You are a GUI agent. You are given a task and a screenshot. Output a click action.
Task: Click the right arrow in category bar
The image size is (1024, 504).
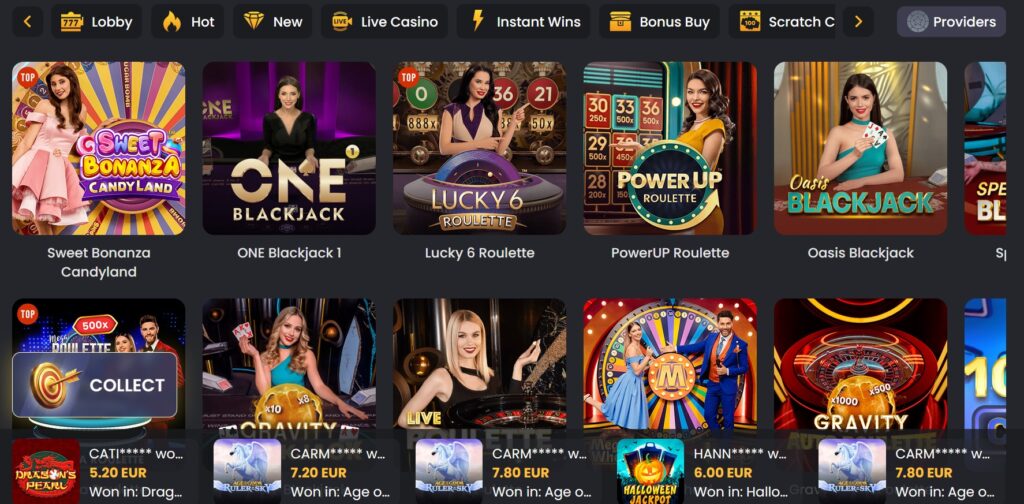click(x=858, y=22)
